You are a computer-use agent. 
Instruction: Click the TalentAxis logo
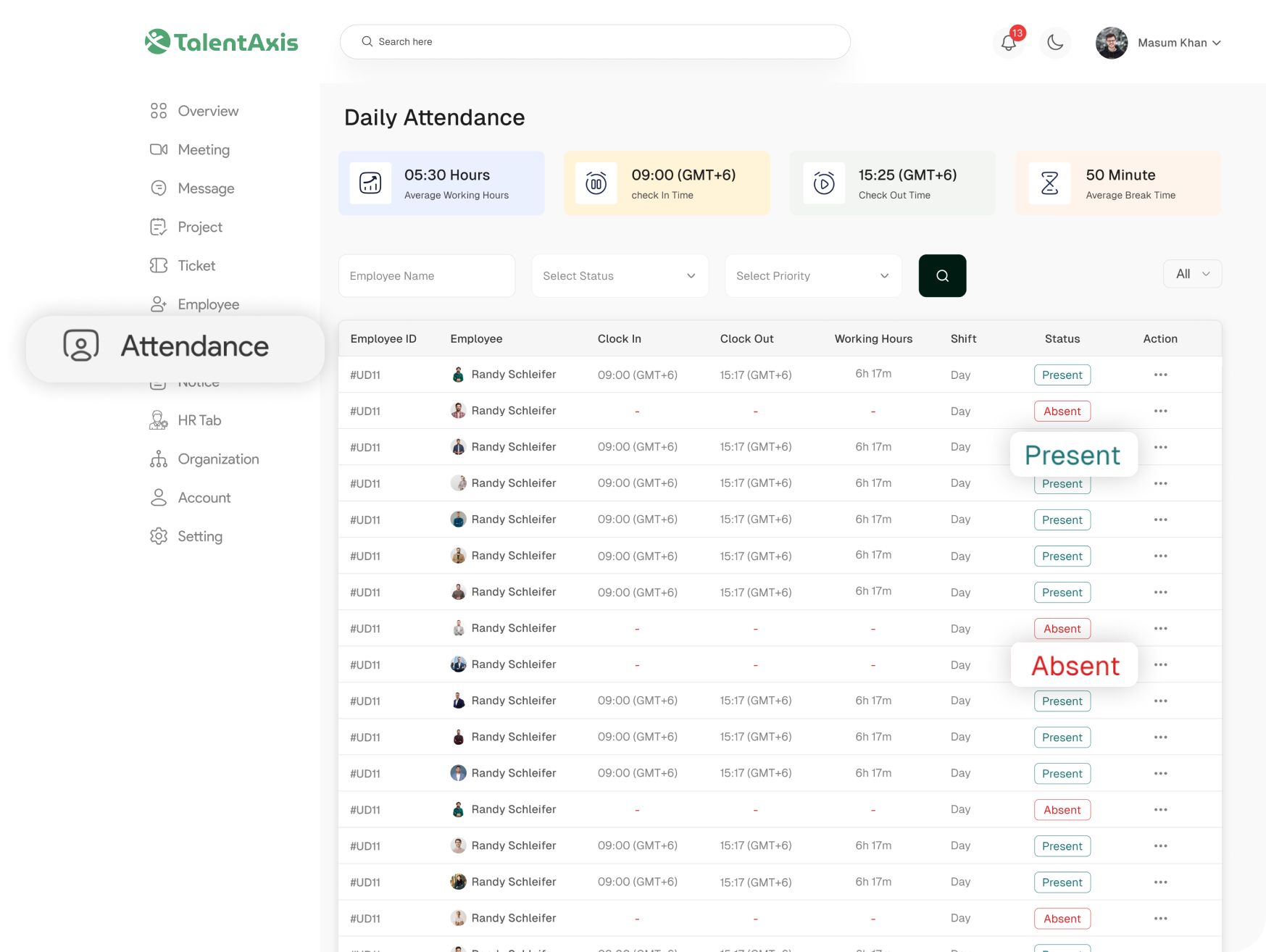(222, 42)
